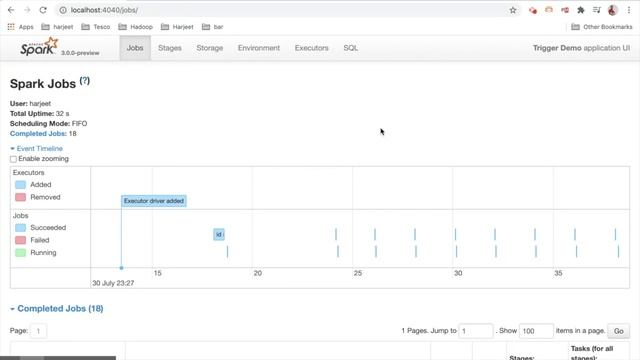This screenshot has width=640, height=360.
Task: Open the Apps grid shortcut
Action: pyautogui.click(x=20, y=27)
